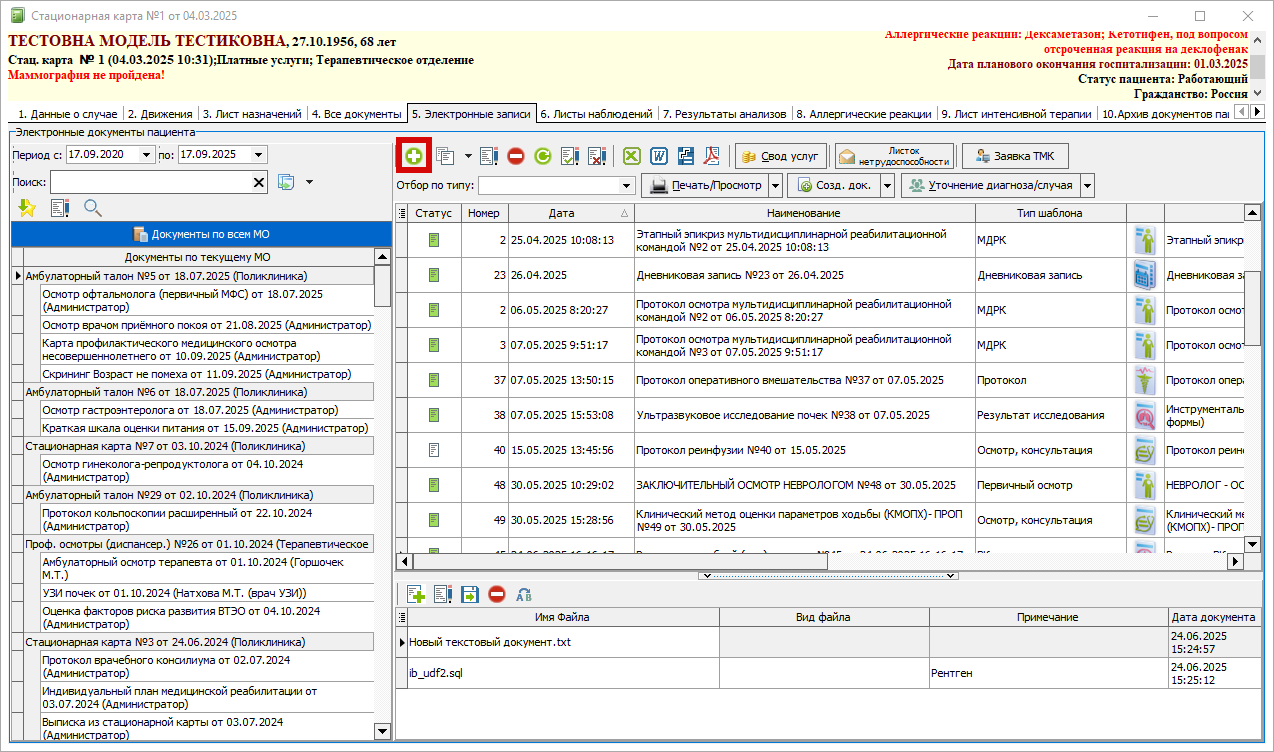
Task: Switch to tab 1. Данные о случае
Action: pos(67,114)
